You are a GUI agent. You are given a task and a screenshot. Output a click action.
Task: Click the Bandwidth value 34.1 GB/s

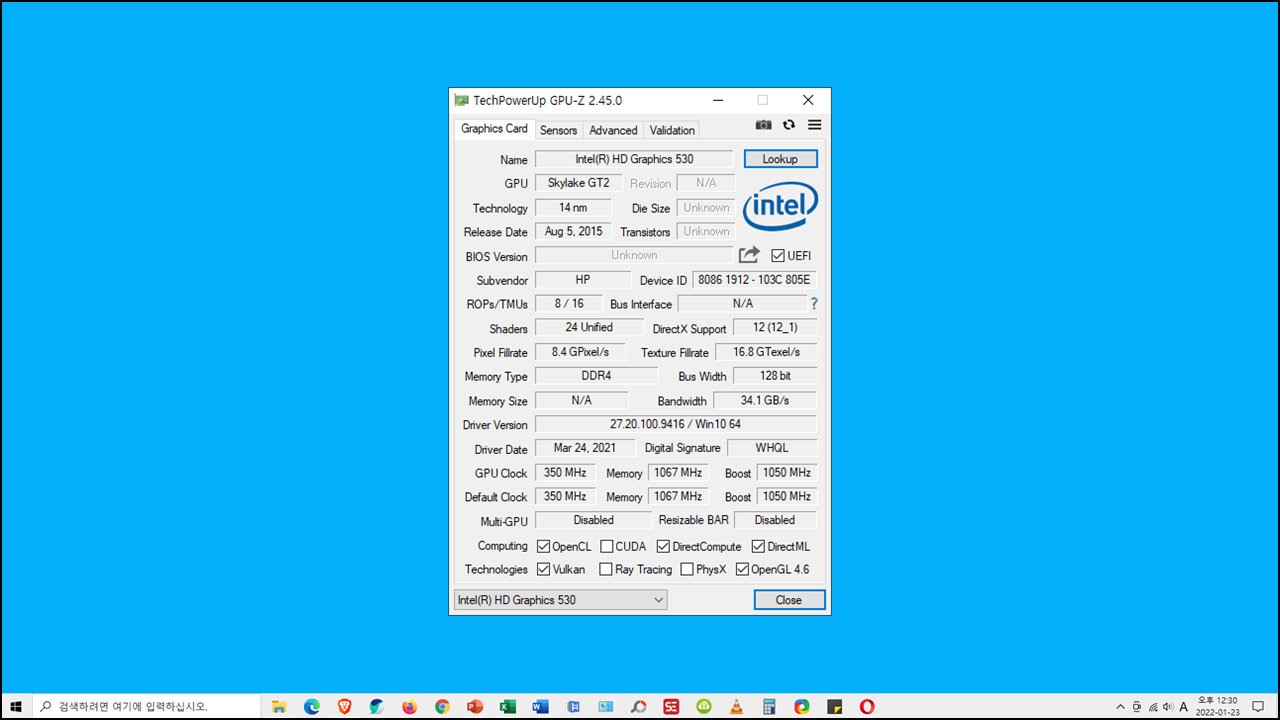pyautogui.click(x=765, y=400)
